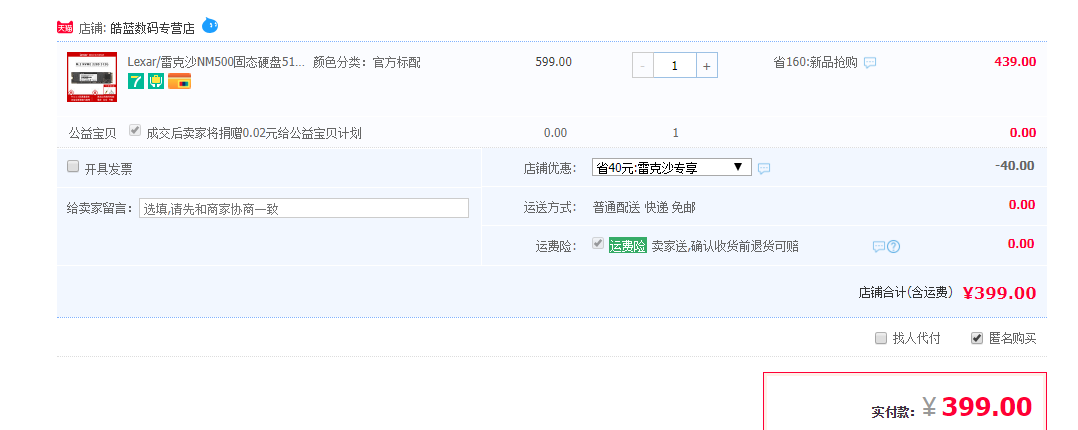
Task: Click the green yellow-icon service badge
Action: point(156,81)
